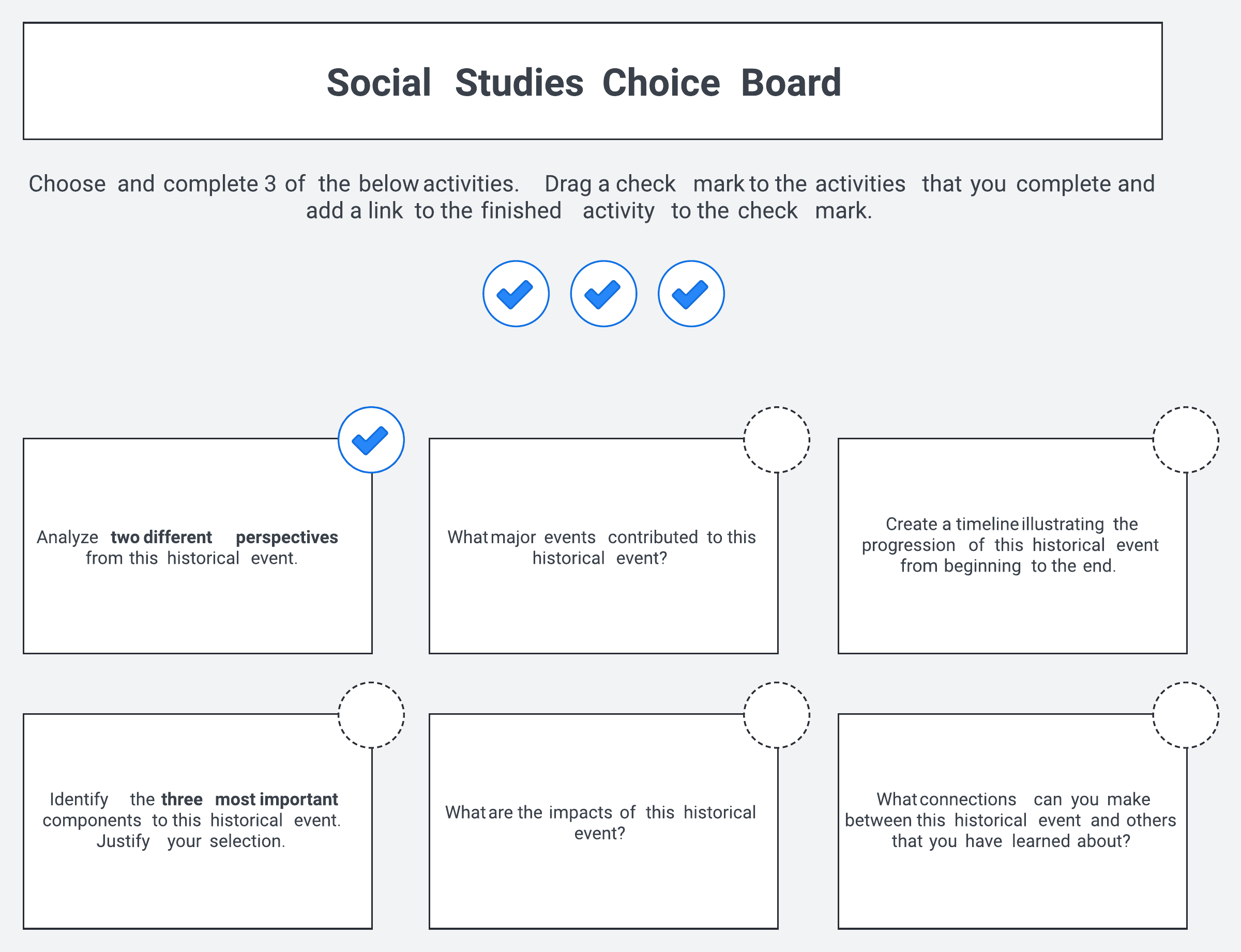
Task: Click the instructions paragraph text
Action: pos(591,196)
